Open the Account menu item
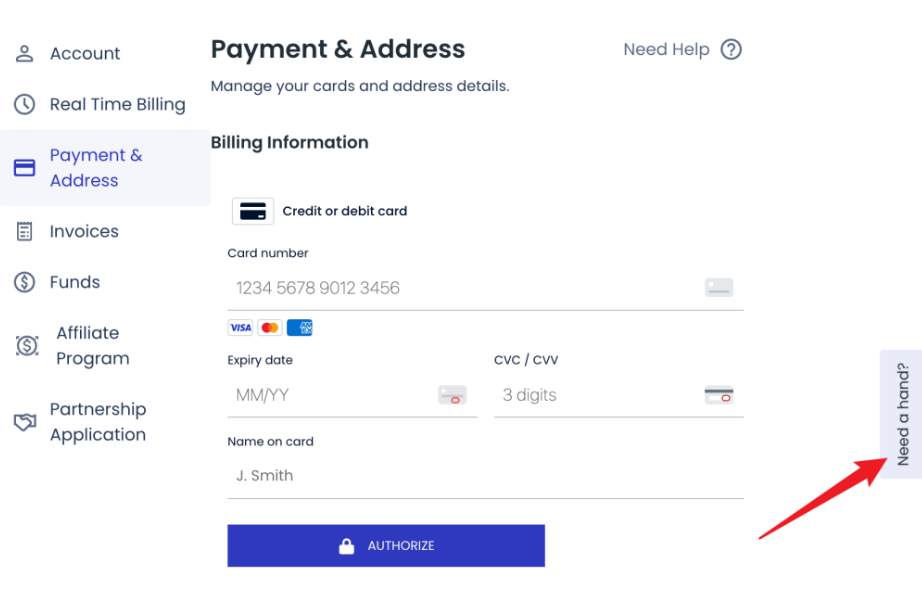922x608 pixels. click(x=85, y=54)
